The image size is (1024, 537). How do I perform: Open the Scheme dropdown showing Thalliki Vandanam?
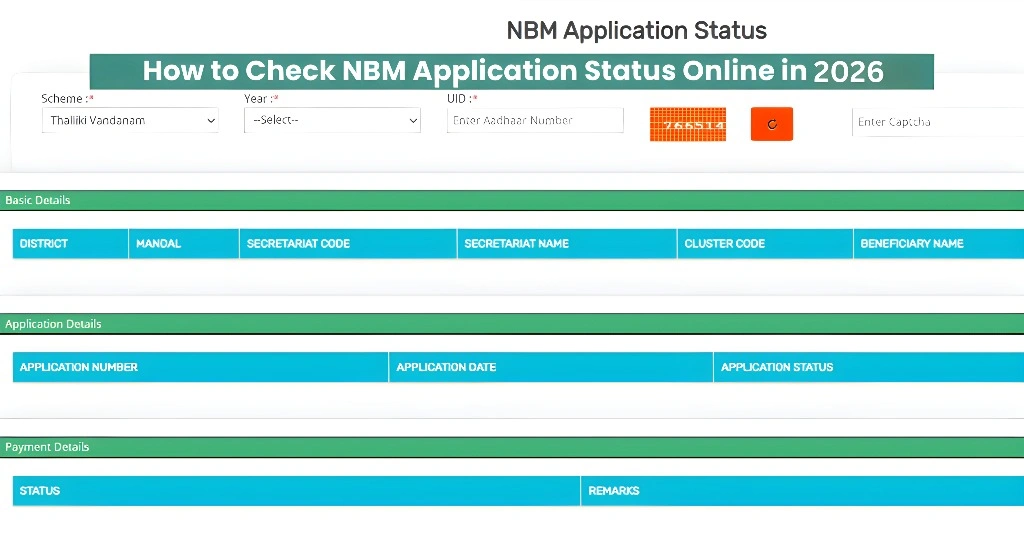pyautogui.click(x=130, y=120)
